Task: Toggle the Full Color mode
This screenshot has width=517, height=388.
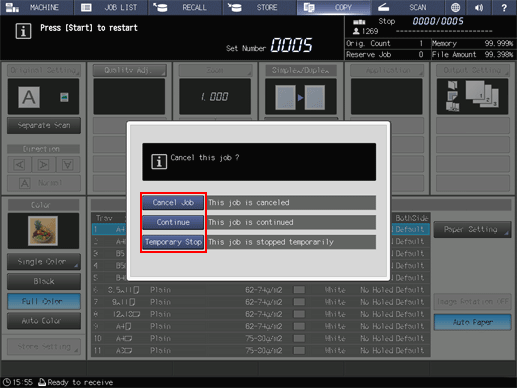Action: [x=44, y=301]
